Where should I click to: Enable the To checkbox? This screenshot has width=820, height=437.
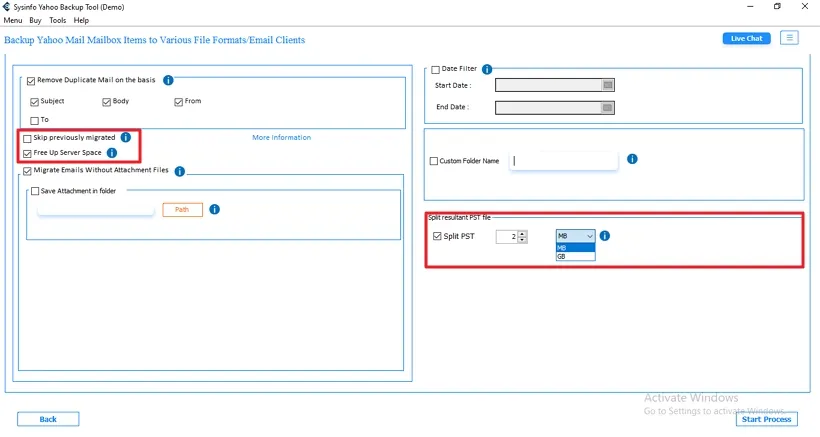35,120
